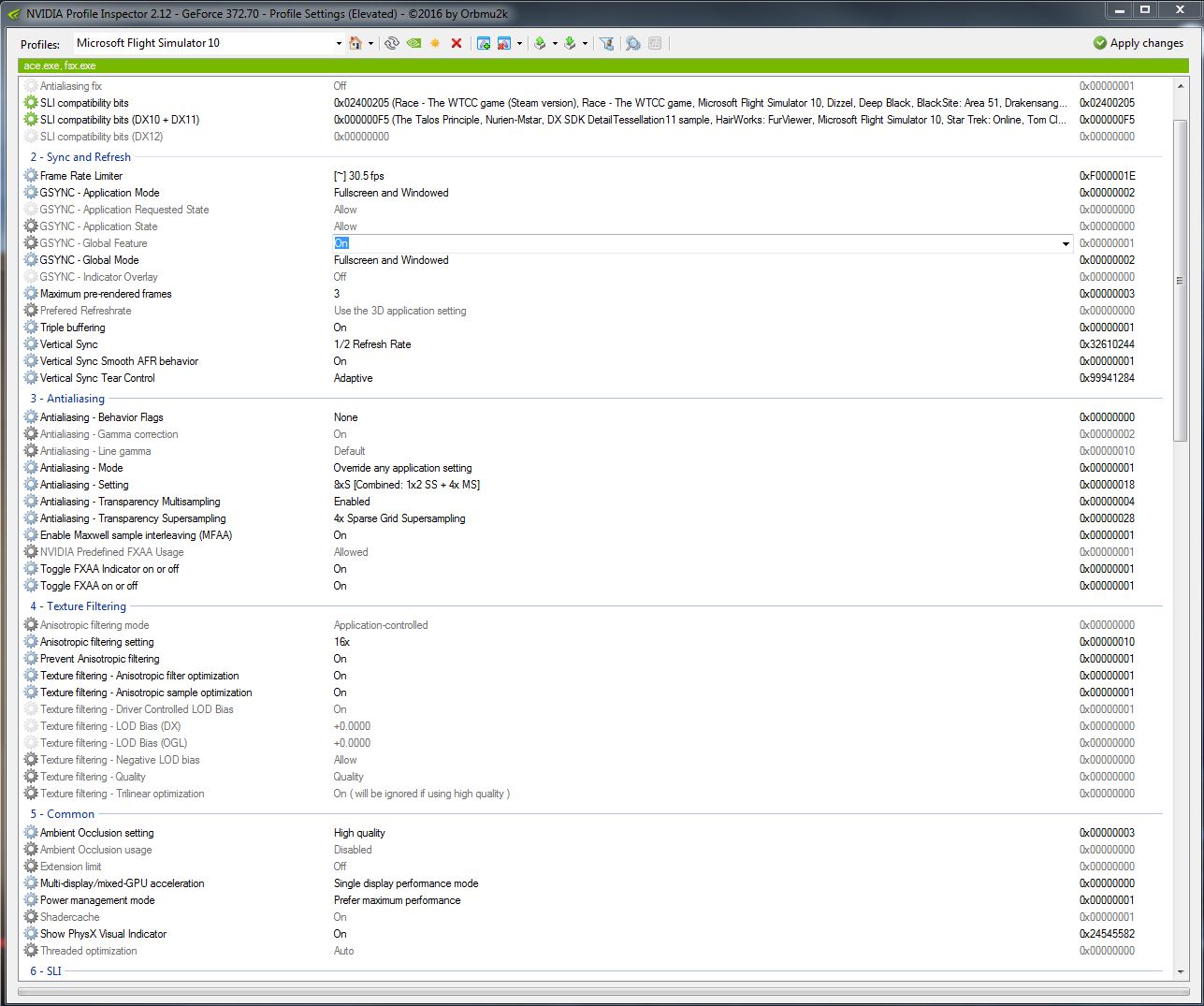The width and height of the screenshot is (1204, 1006).
Task: Click hex value 0x32610244
Action: coord(1107,344)
